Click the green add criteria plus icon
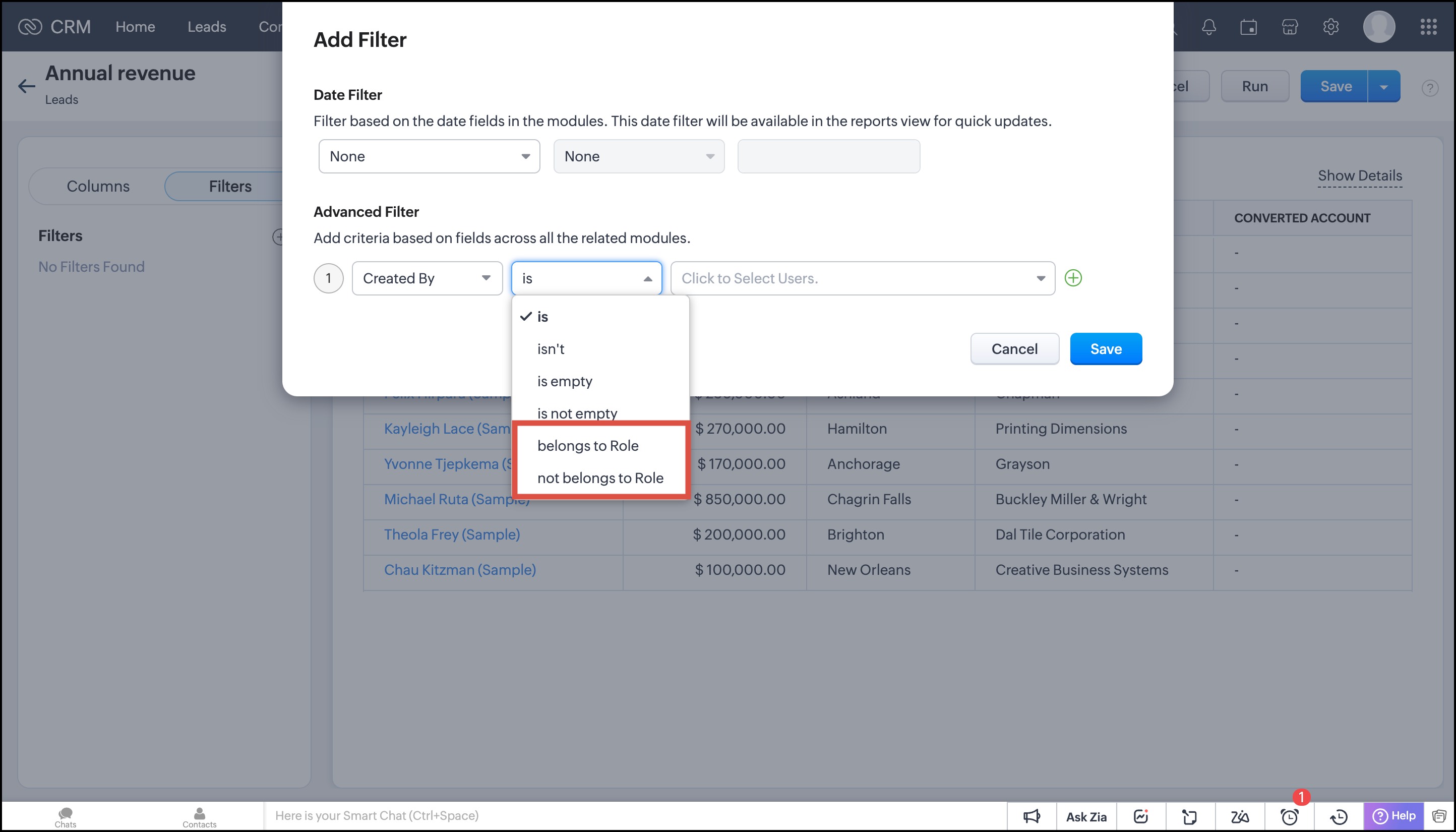Screen dimensions: 1456x832 (1073, 278)
